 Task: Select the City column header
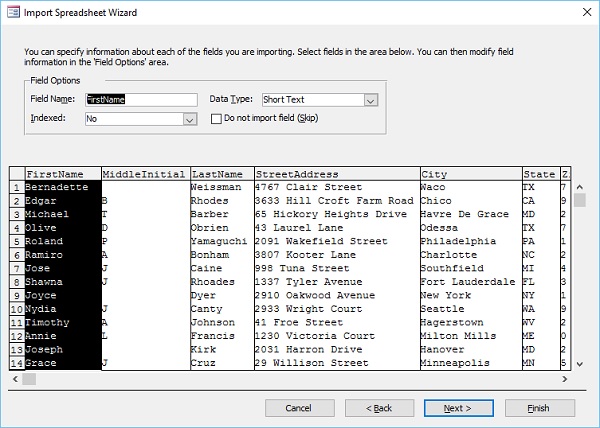click(x=469, y=174)
